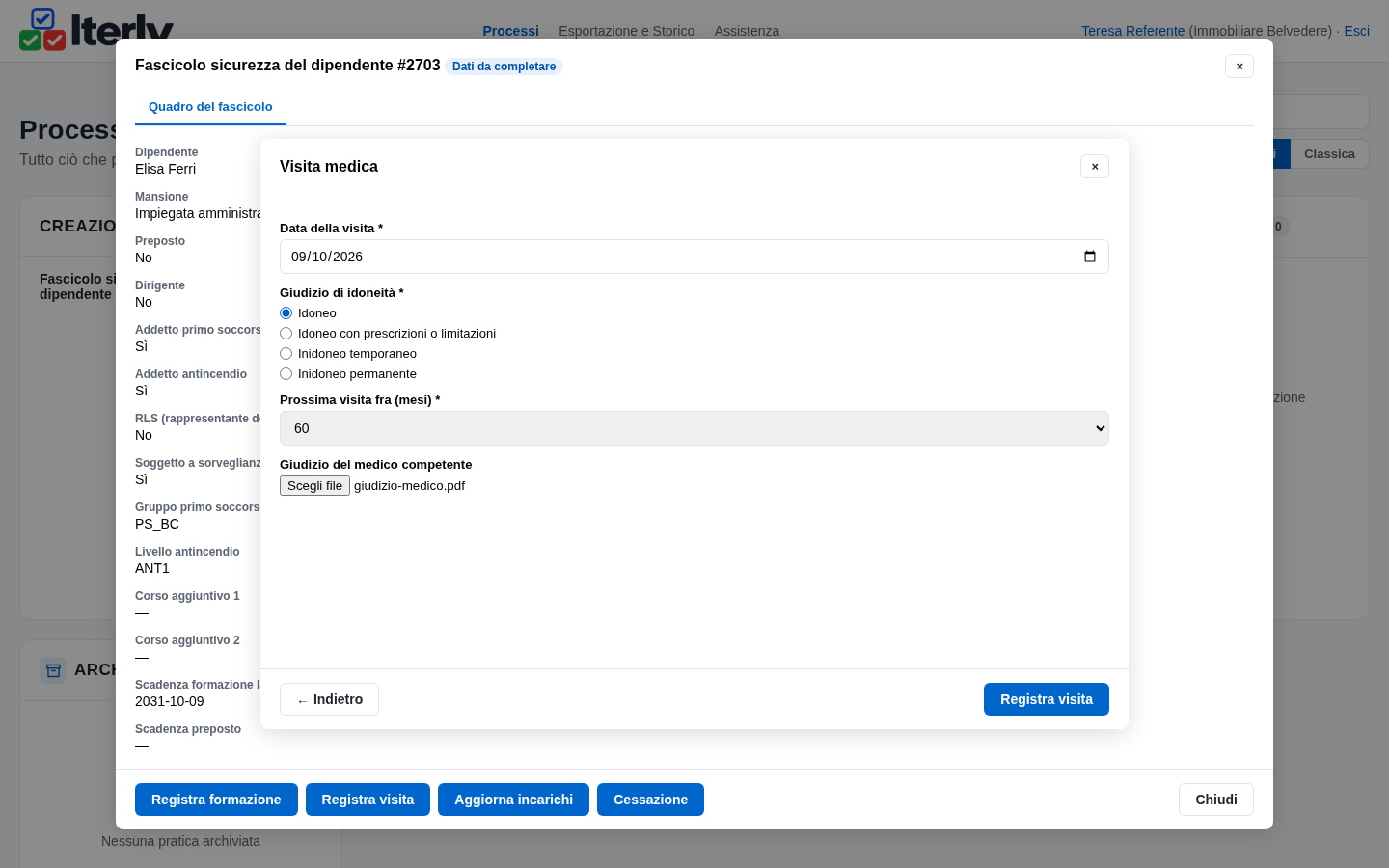Click Registra visita in Visita medica dialog
The height and width of the screenshot is (868, 1389).
1047,699
